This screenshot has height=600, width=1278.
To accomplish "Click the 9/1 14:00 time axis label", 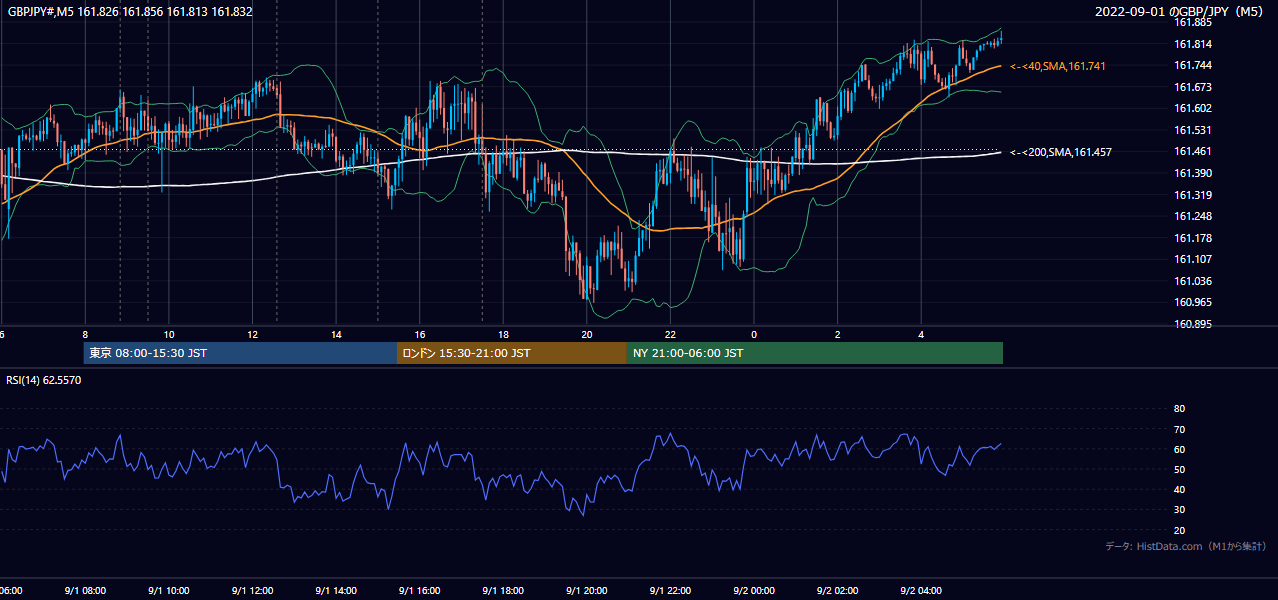I will point(336,591).
